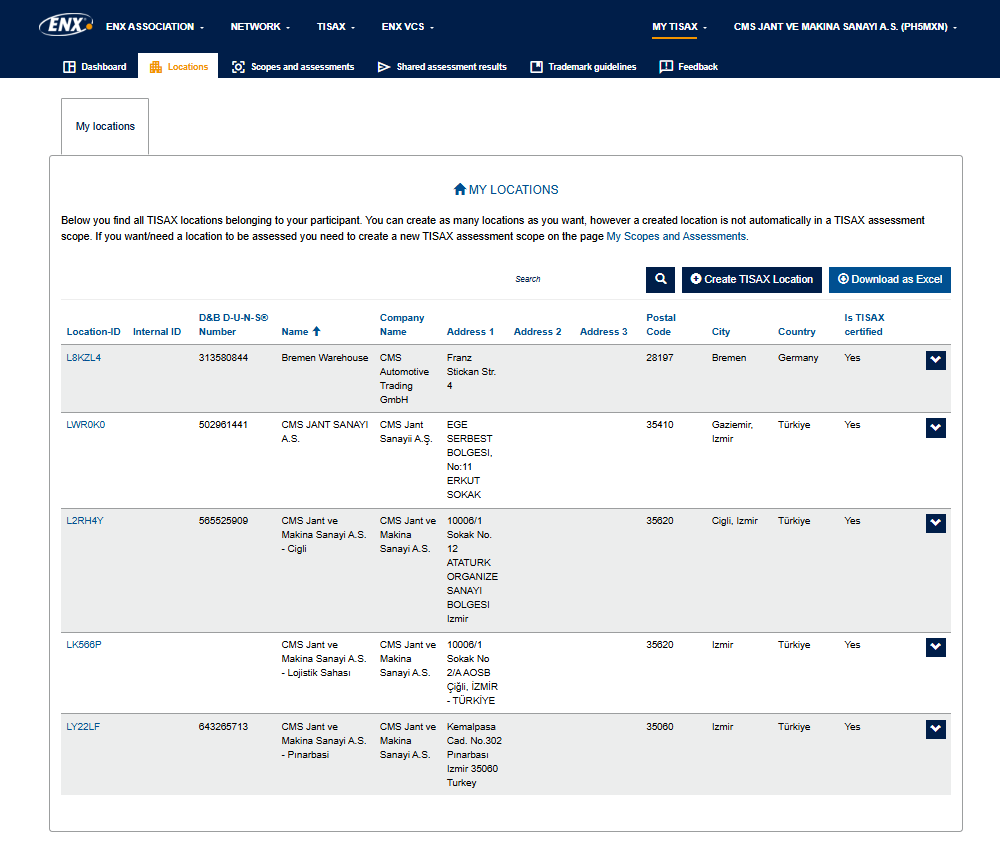Follow My Scopes and Assessments link
This screenshot has height=843, width=1000.
click(x=676, y=237)
